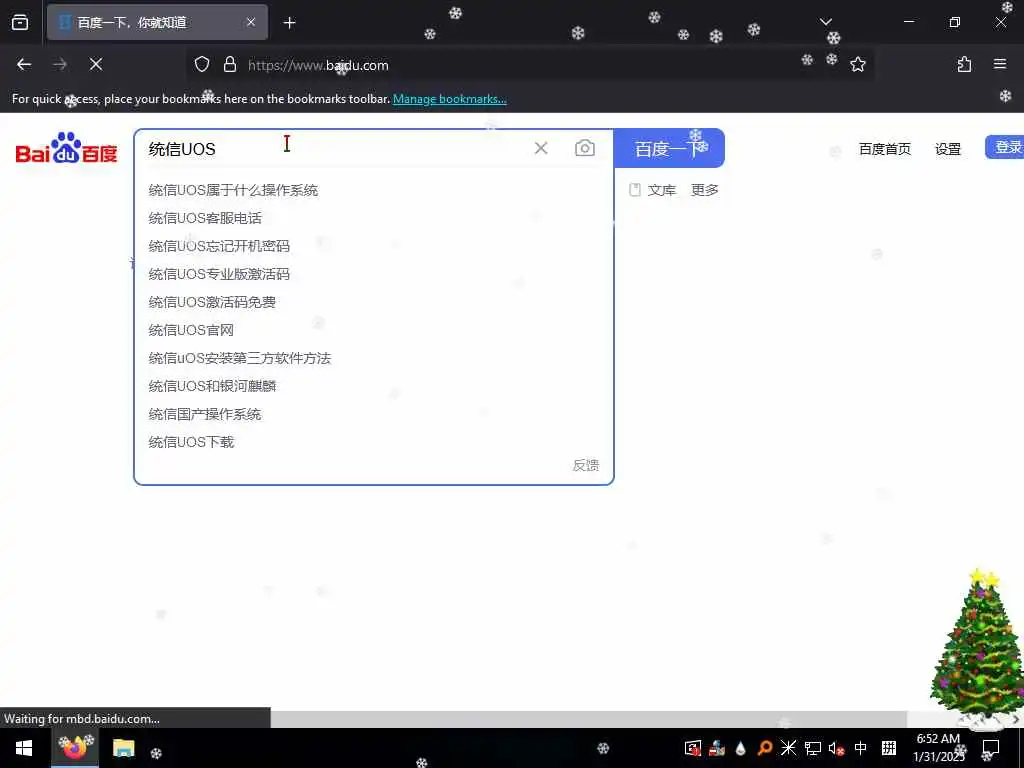The image size is (1024, 768).
Task: Go back to previous page
Action: click(x=24, y=65)
